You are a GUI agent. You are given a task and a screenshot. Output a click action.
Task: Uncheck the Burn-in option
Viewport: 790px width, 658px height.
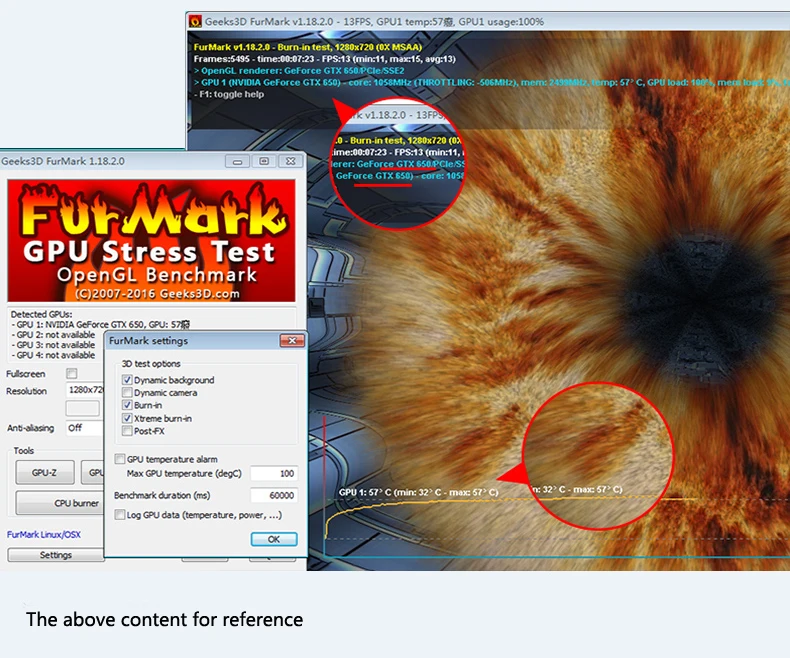pos(127,405)
